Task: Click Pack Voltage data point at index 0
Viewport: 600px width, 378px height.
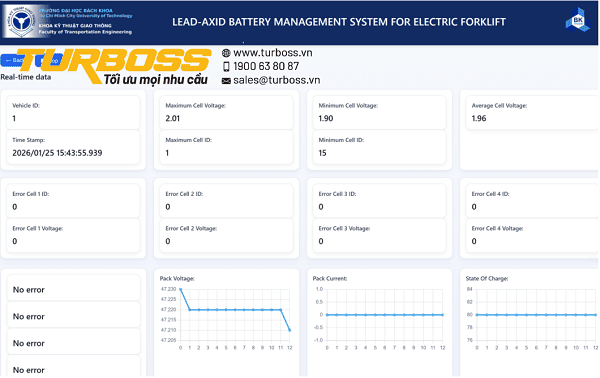Action: pyautogui.click(x=181, y=289)
